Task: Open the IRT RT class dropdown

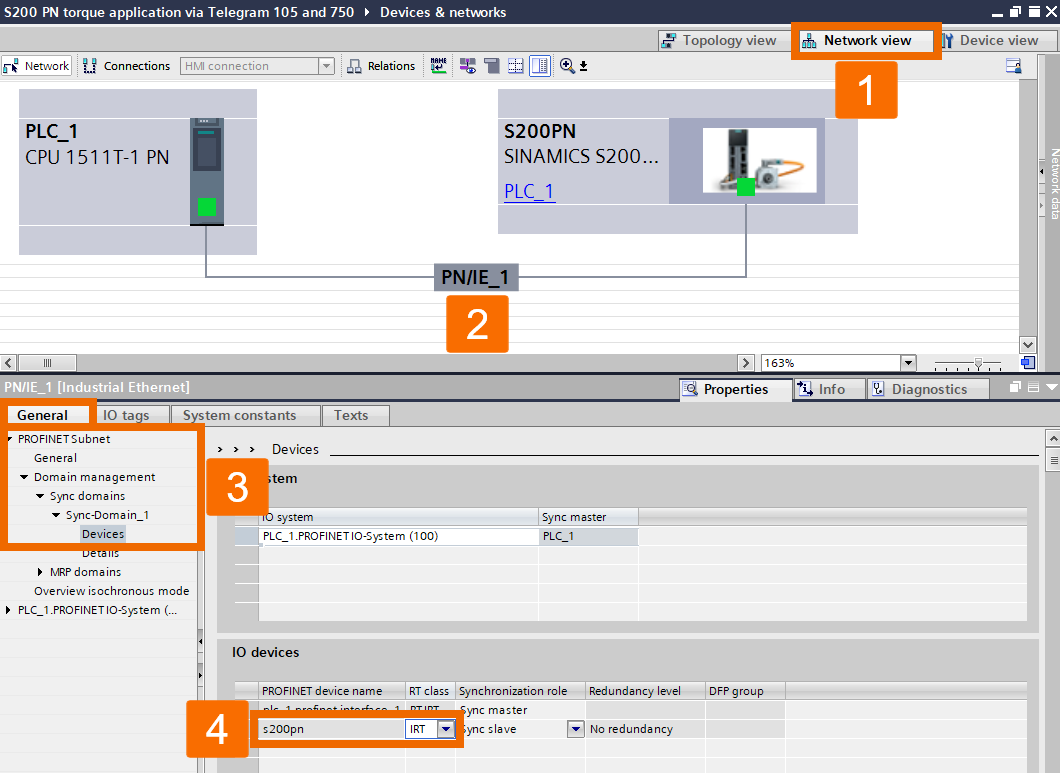Action: click(446, 729)
